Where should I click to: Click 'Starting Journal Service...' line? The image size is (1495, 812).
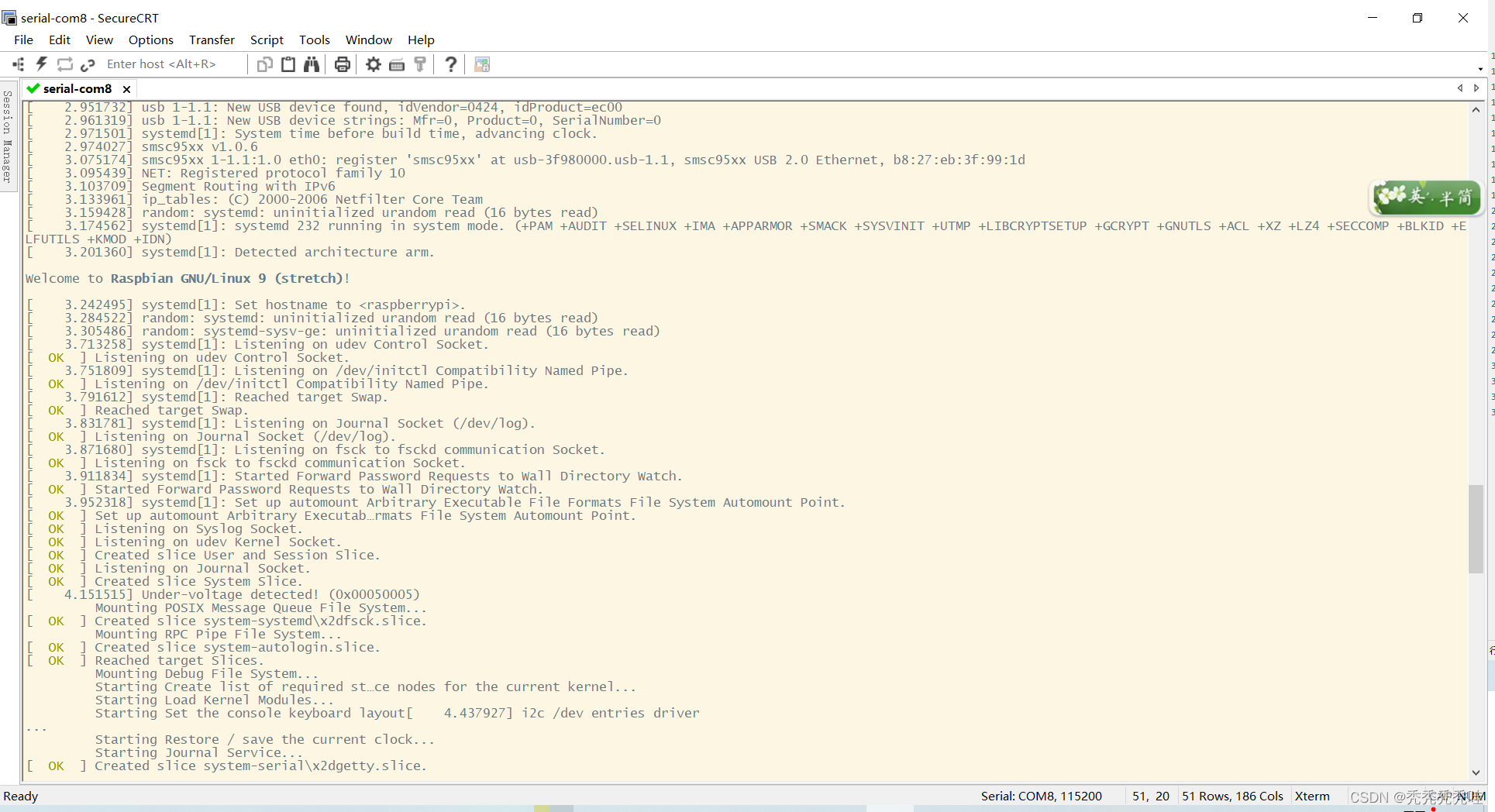coord(199,752)
